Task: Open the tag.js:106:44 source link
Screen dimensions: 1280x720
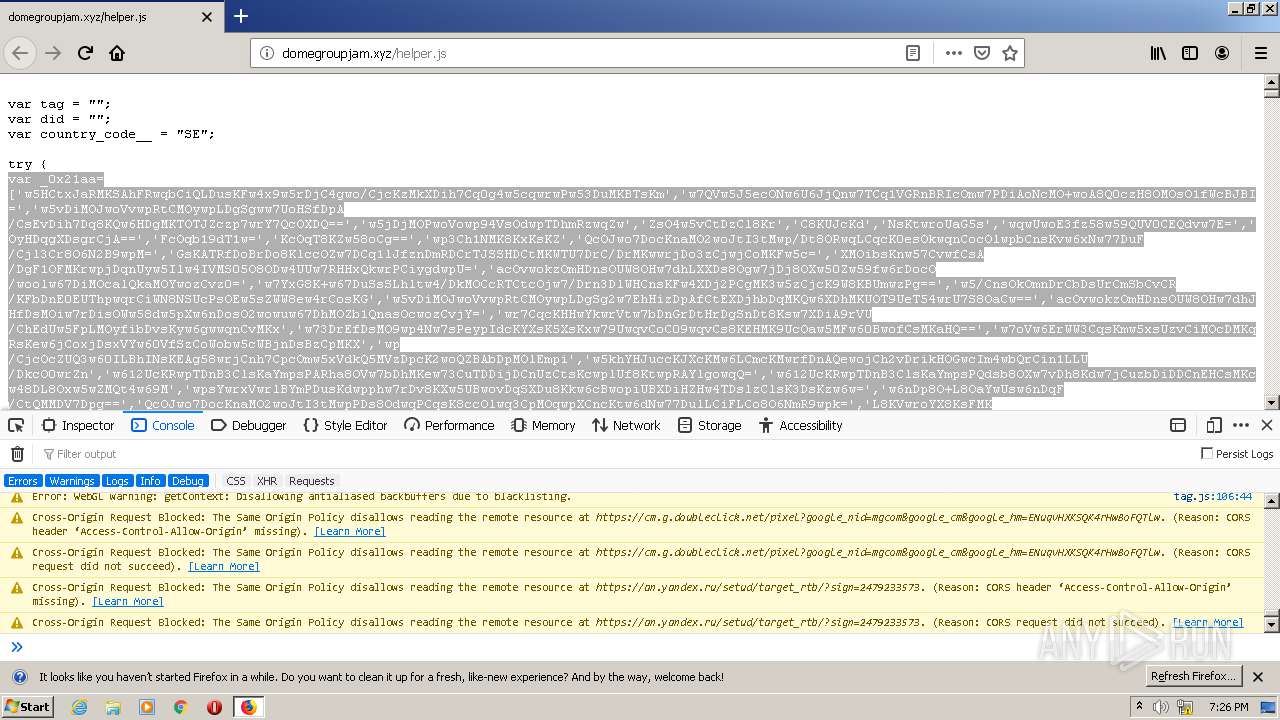Action: 1213,496
